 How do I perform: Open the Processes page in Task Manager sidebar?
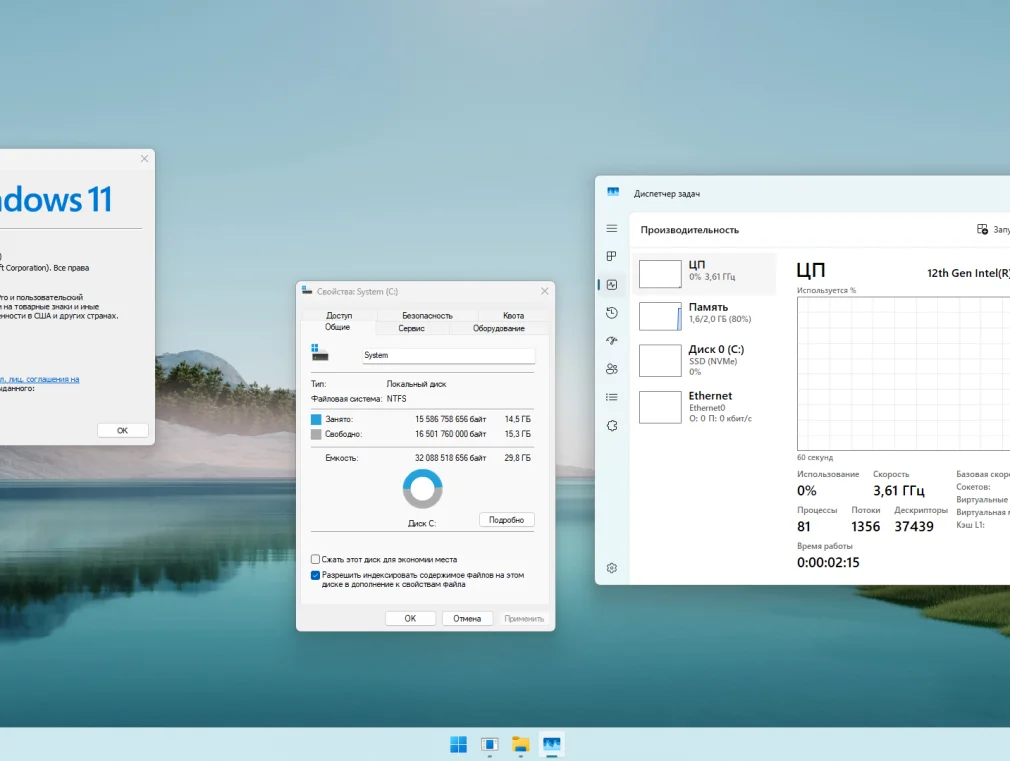tap(612, 256)
